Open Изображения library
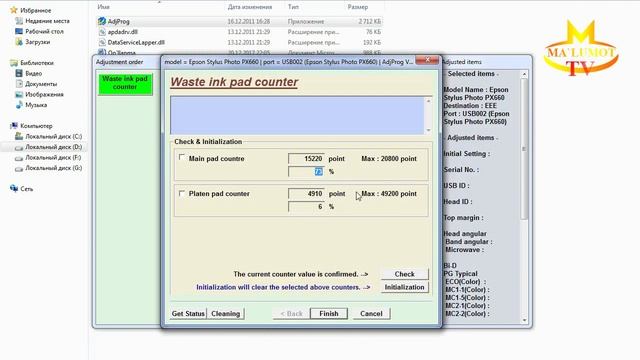The image size is (640, 360). pos(44,94)
